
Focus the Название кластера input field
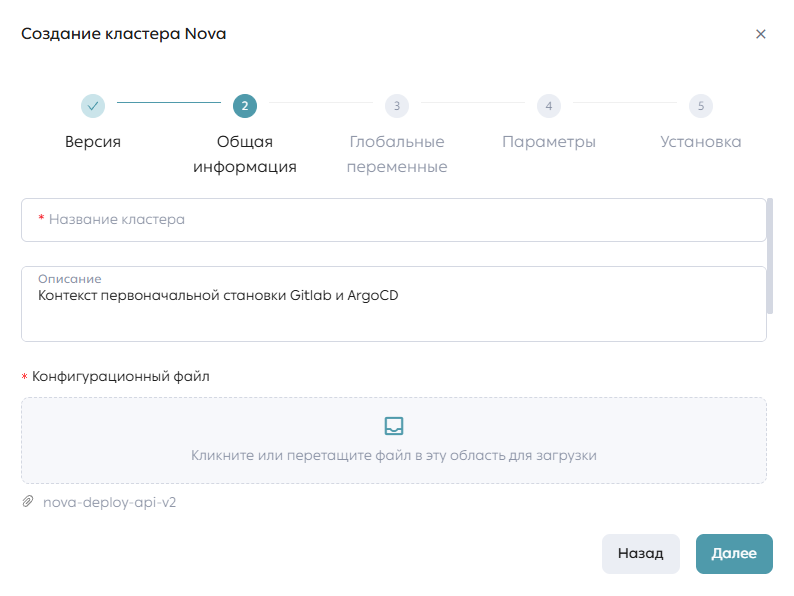point(393,220)
